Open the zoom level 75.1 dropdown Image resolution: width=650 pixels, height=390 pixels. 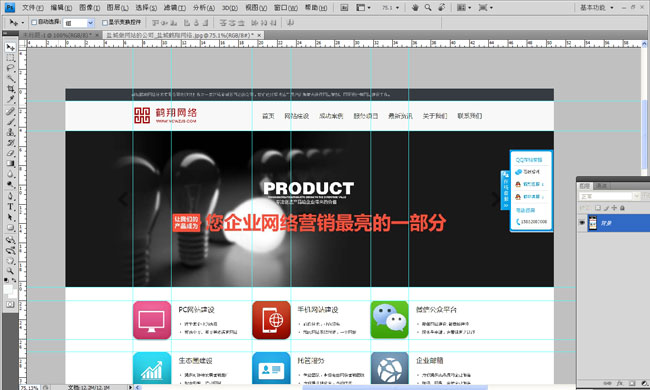[390, 7]
